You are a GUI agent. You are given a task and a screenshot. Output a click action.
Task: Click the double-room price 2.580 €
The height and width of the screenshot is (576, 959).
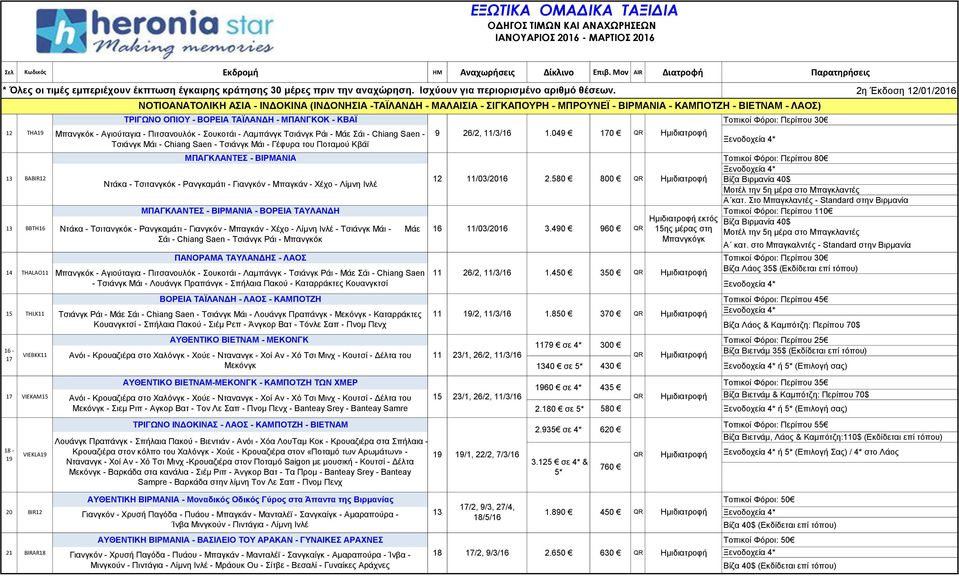(x=558, y=179)
